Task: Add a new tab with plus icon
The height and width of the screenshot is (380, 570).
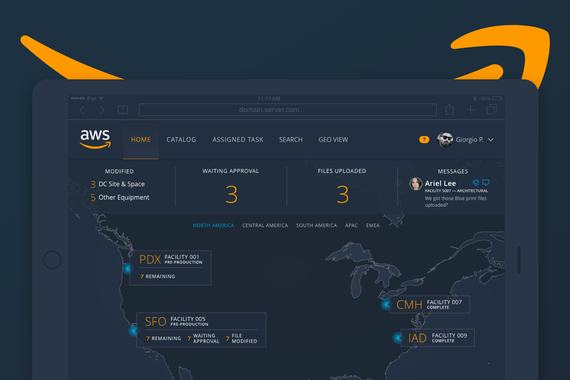Action: pos(470,110)
